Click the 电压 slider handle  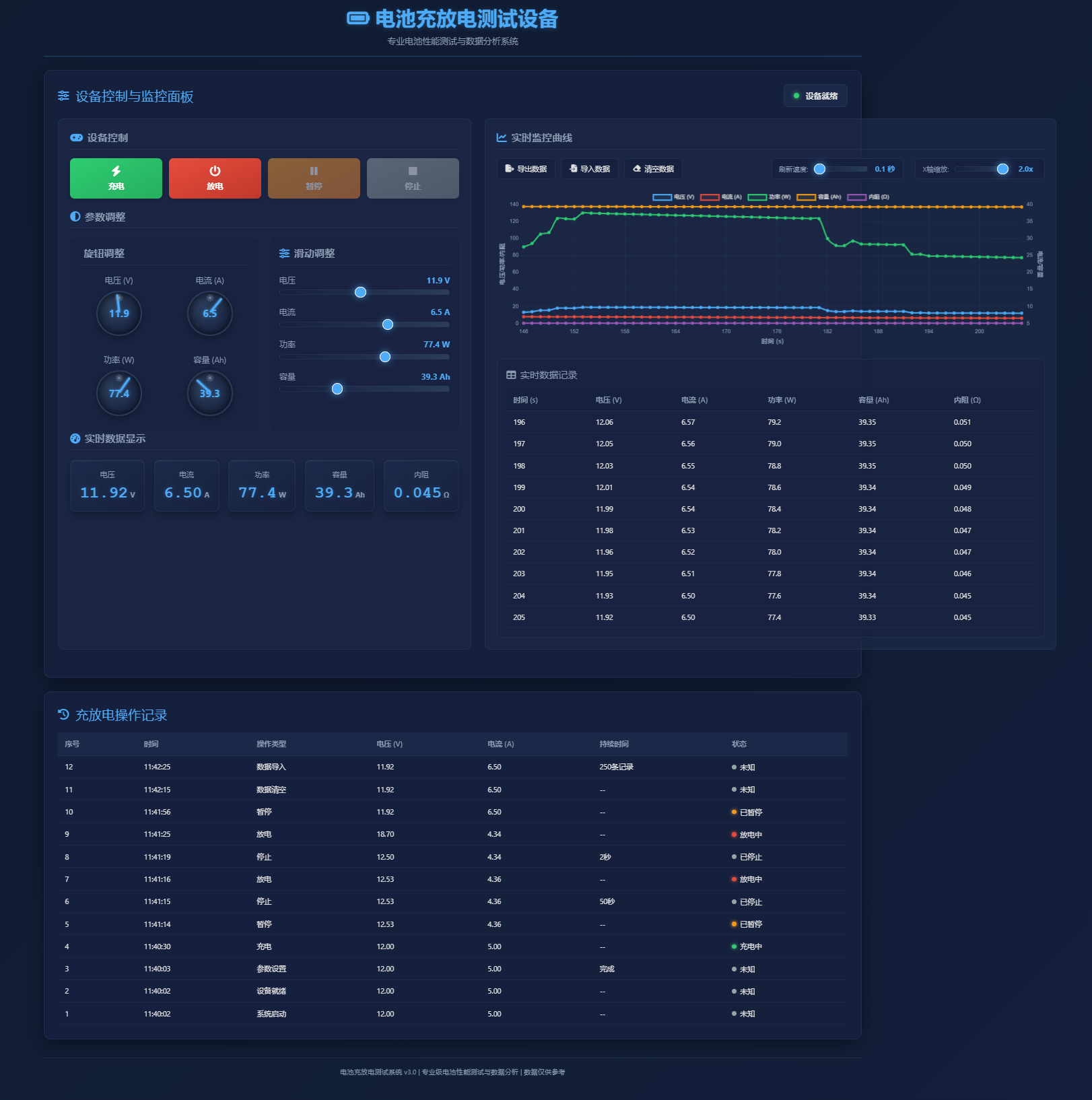coord(360,292)
